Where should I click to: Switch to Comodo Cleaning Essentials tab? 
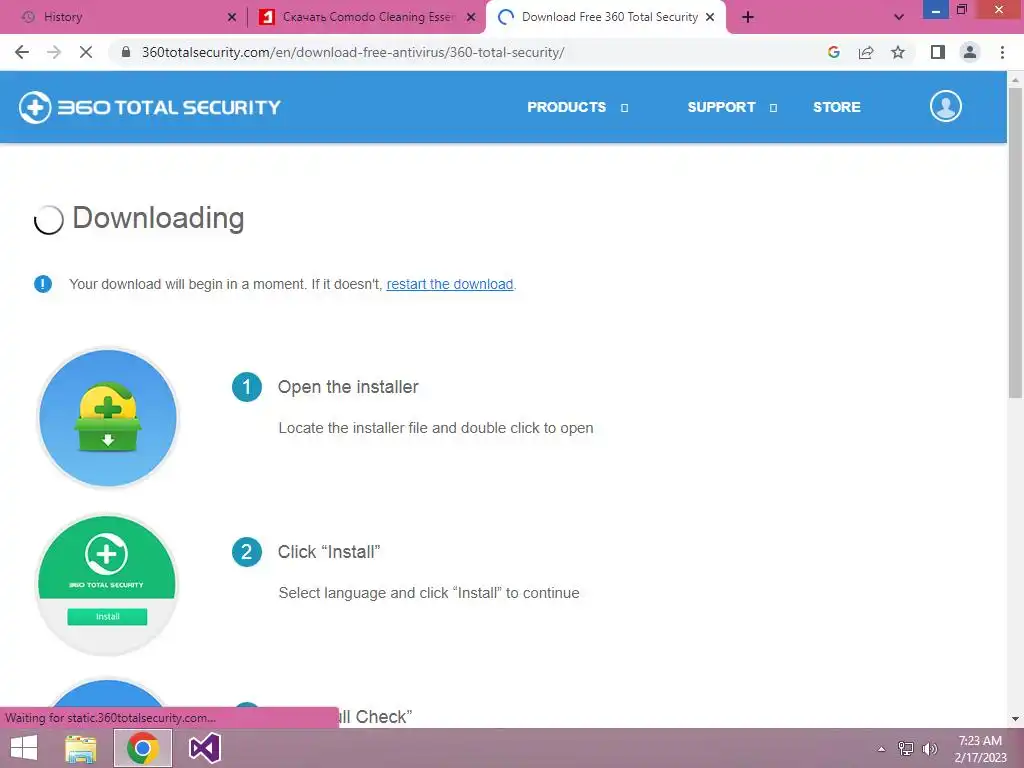click(x=366, y=17)
